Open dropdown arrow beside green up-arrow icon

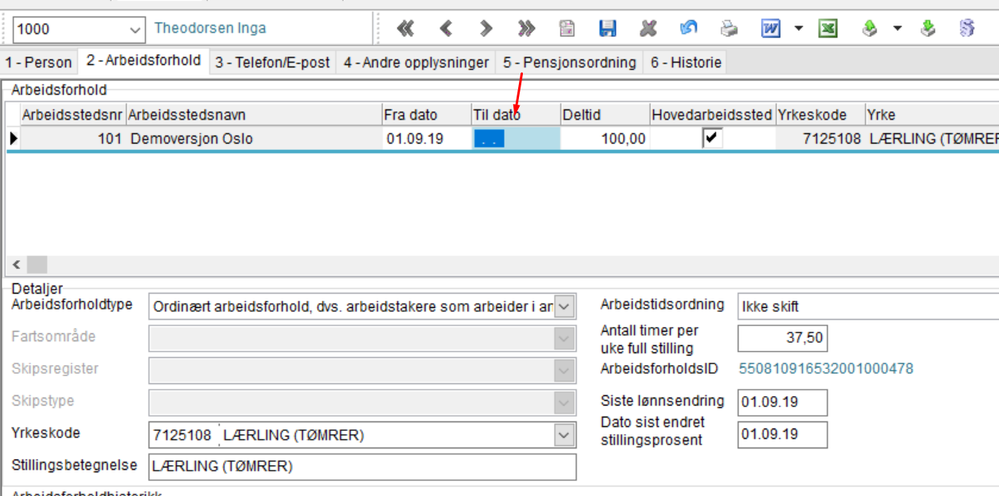tap(897, 28)
